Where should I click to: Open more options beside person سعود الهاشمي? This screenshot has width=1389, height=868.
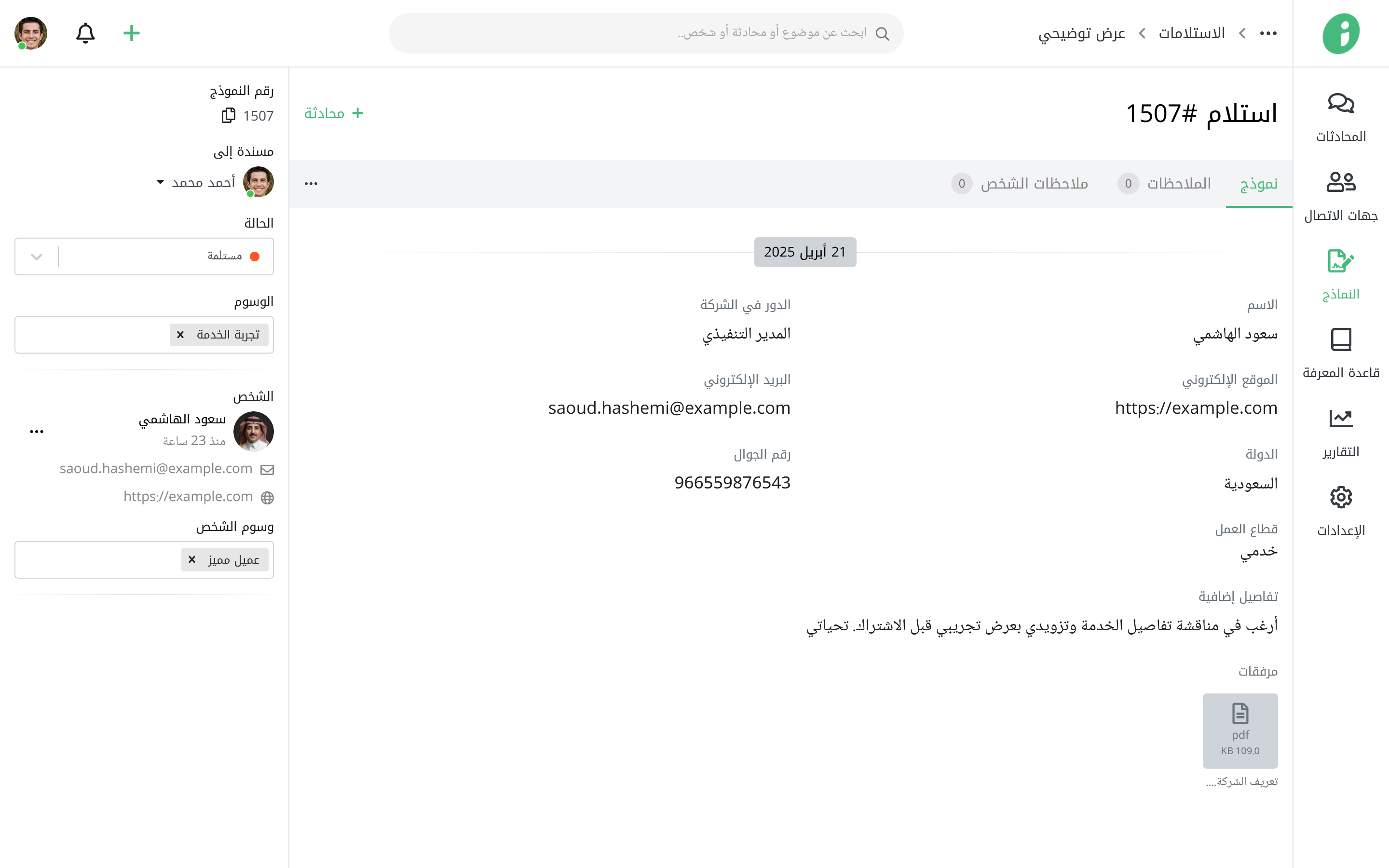[37, 432]
